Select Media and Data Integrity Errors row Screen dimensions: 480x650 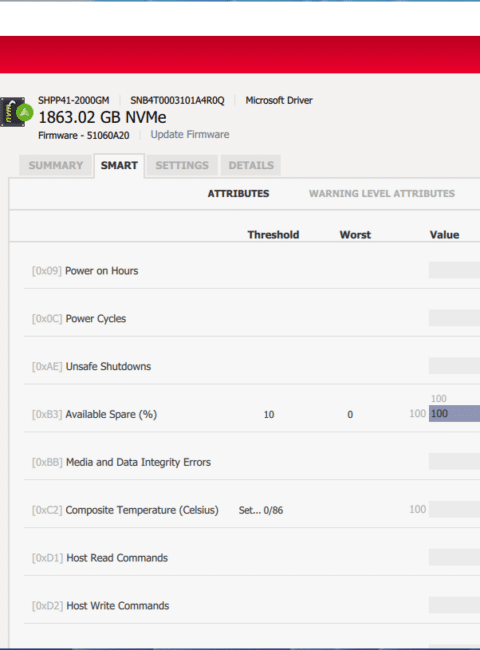252,462
